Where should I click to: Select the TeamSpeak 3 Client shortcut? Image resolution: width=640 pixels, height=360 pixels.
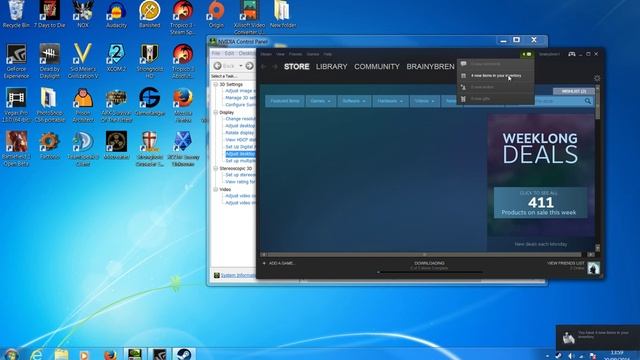(83, 149)
